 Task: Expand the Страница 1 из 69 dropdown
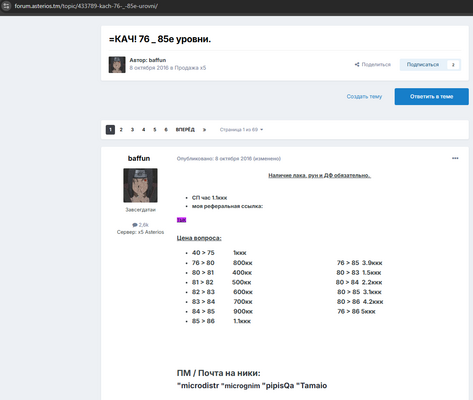241,130
